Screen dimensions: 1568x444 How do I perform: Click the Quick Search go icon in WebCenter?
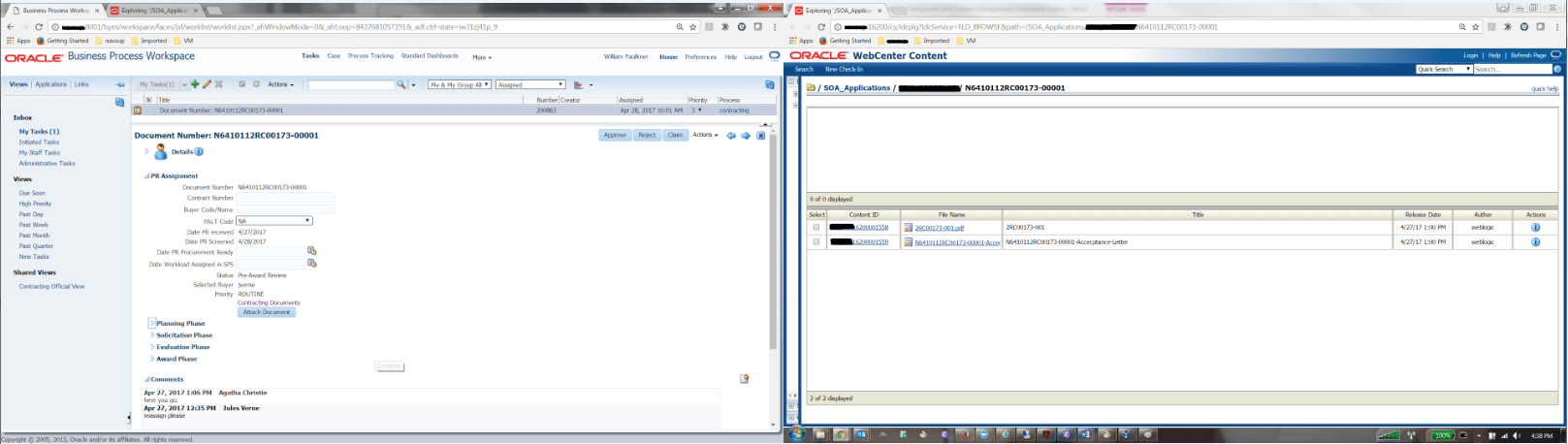click(x=1557, y=69)
